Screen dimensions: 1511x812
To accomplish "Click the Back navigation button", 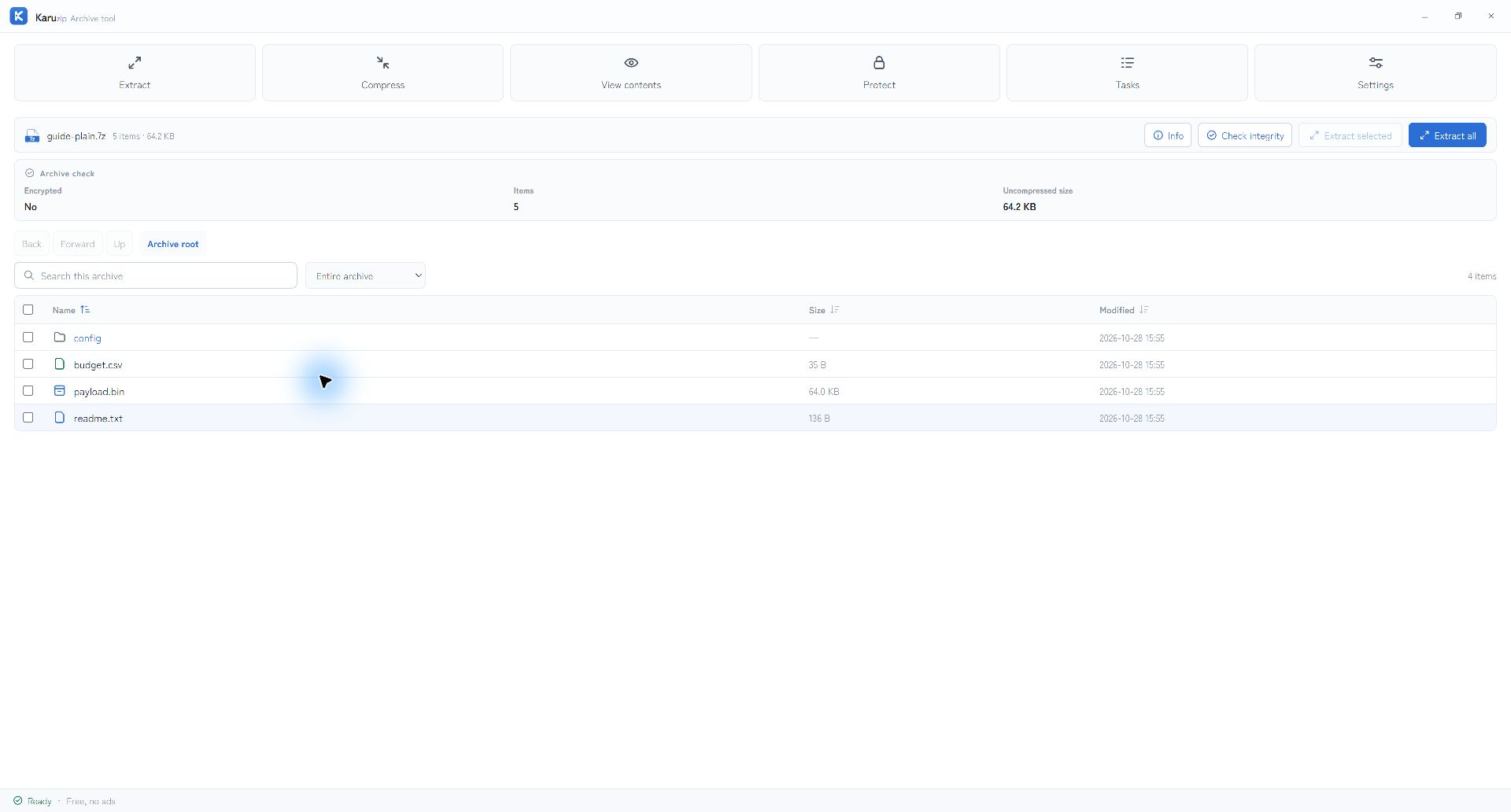I will [31, 244].
